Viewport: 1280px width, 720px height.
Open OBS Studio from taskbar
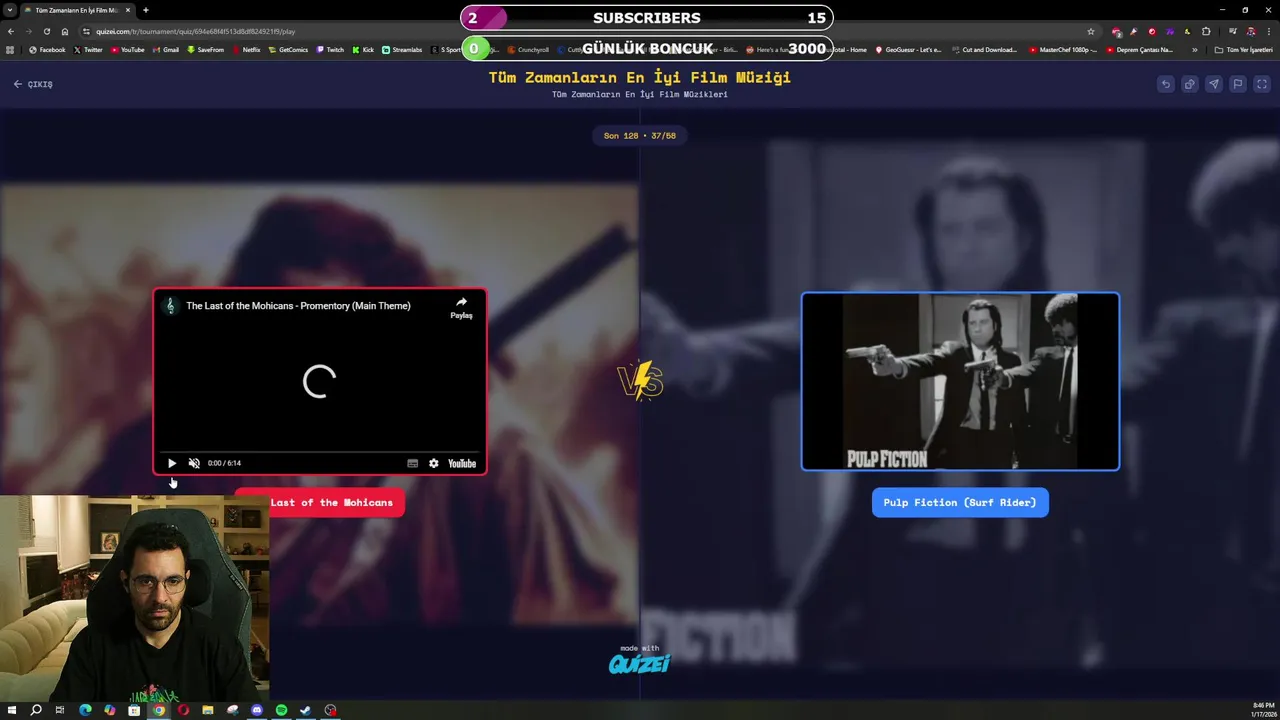pyautogui.click(x=330, y=710)
